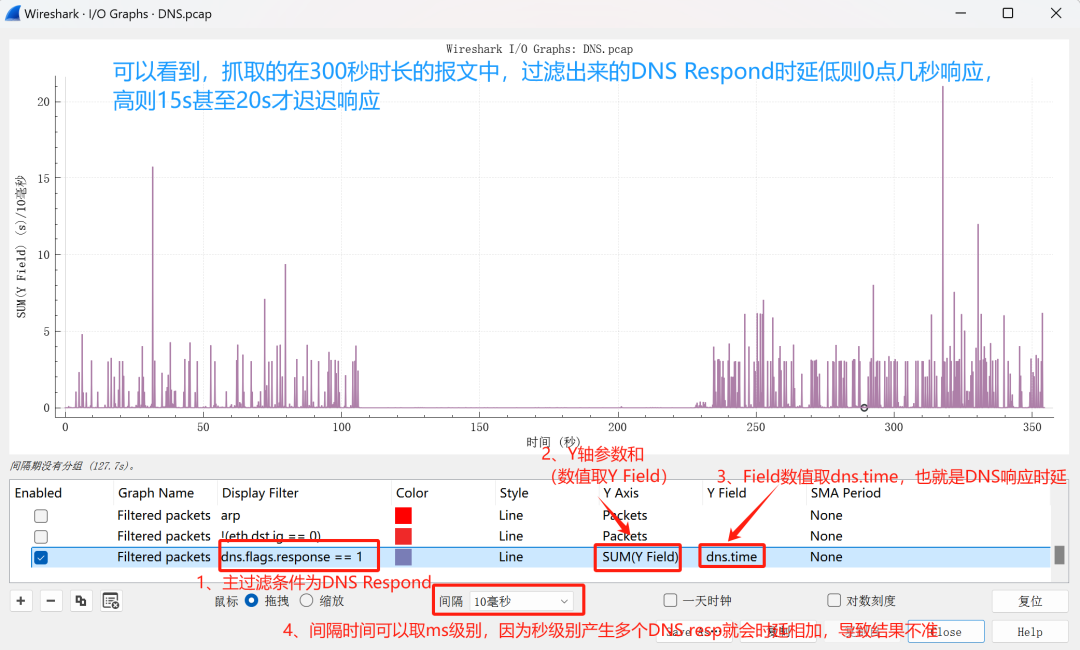Click the Line style cell in the dns.flags.response row

(x=512, y=557)
